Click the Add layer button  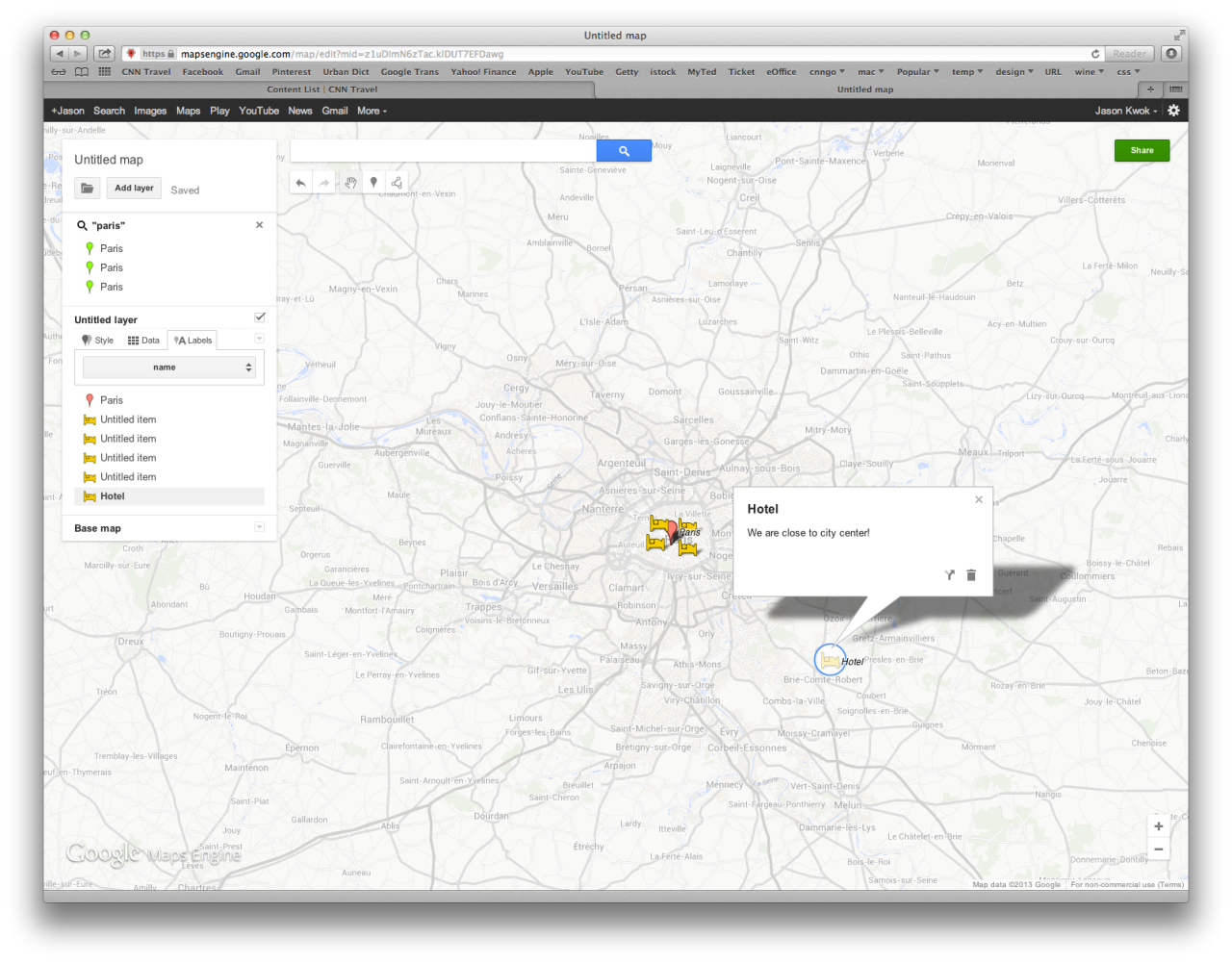point(134,189)
